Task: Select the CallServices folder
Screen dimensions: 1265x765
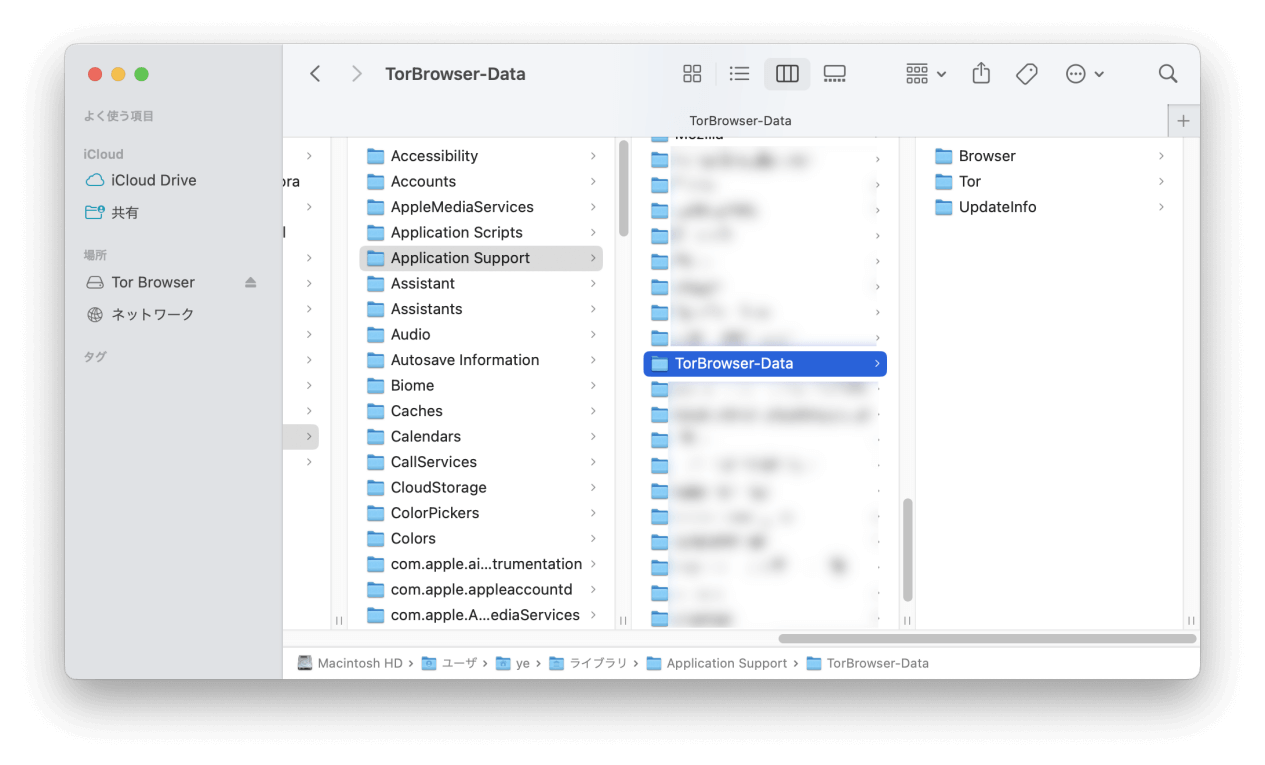Action: point(481,462)
